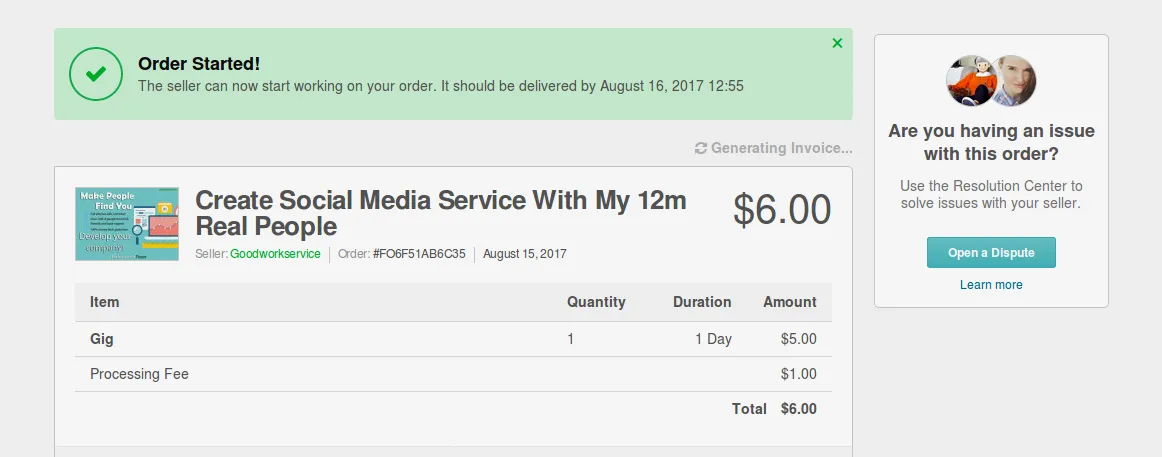This screenshot has width=1162, height=457.
Task: Select the Gig row in invoice table
Action: [x=453, y=339]
